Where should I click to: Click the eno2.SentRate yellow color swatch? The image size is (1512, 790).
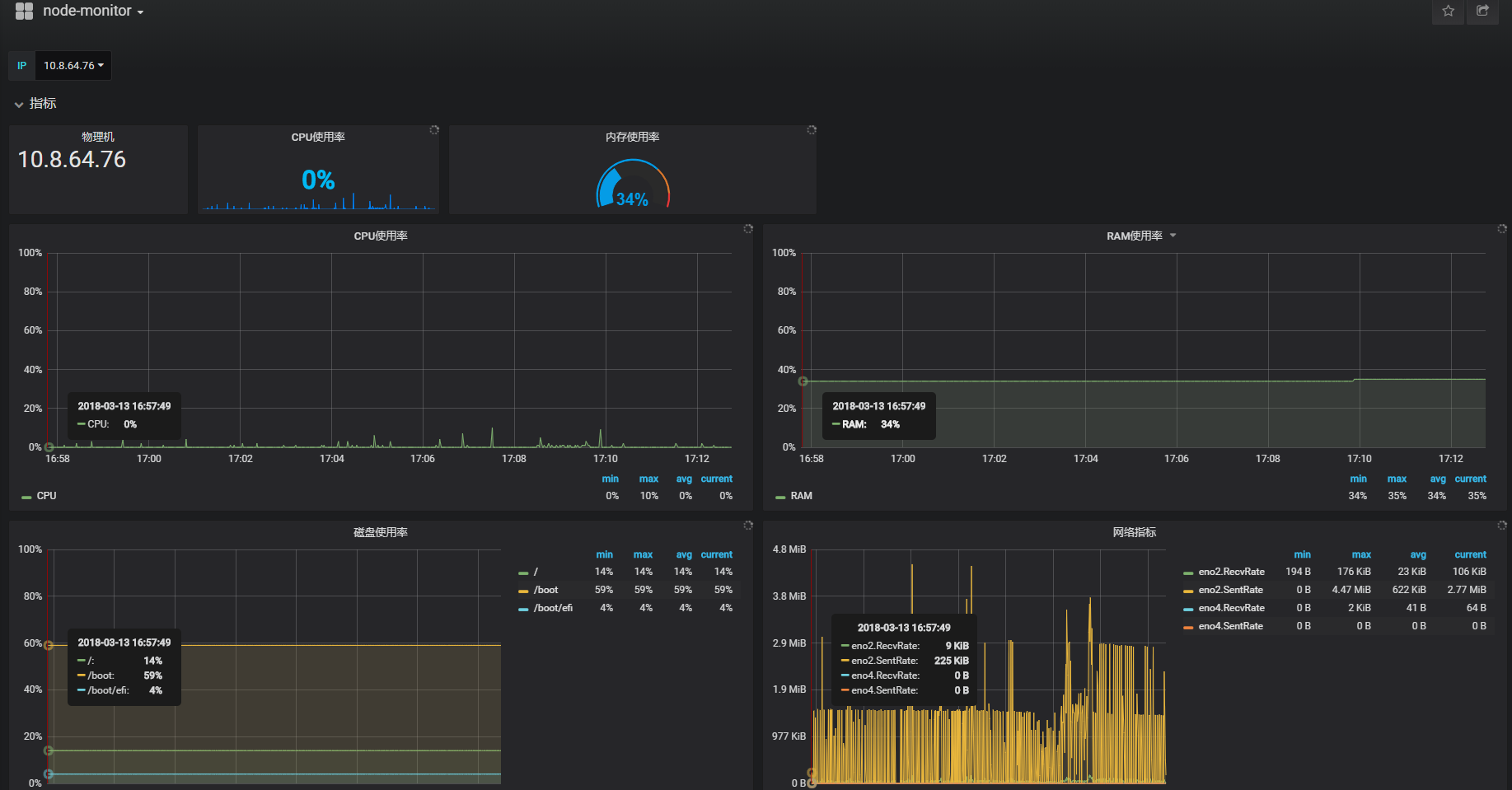pyautogui.click(x=1188, y=591)
